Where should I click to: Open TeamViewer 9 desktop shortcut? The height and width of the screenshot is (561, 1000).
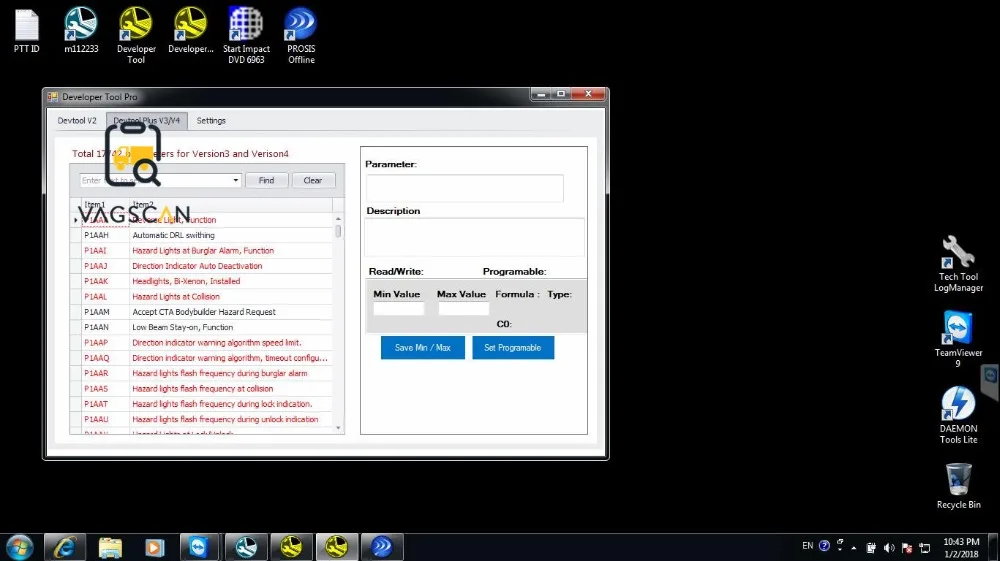click(x=958, y=339)
